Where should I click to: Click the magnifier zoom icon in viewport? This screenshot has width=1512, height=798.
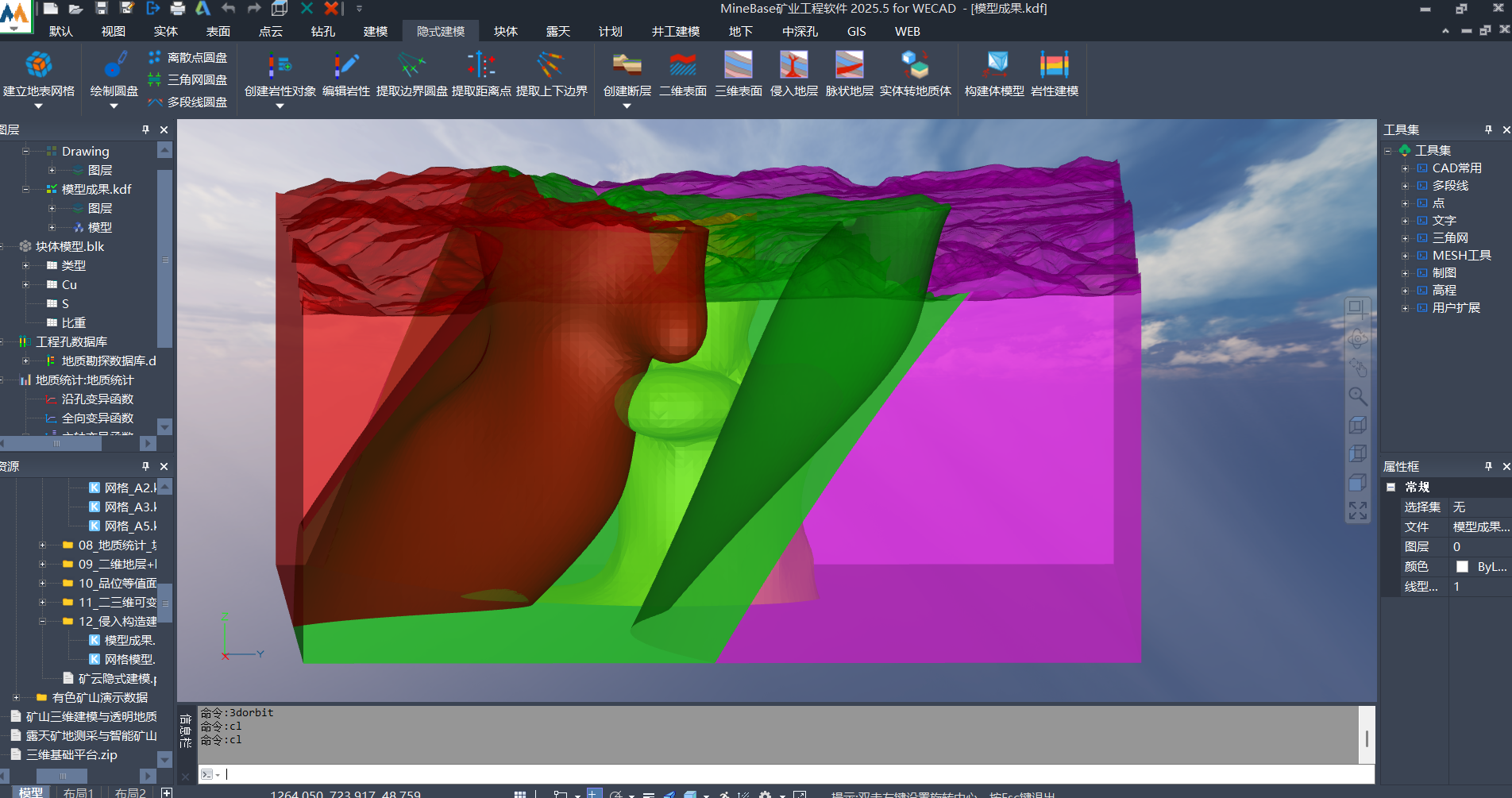coord(1357,396)
